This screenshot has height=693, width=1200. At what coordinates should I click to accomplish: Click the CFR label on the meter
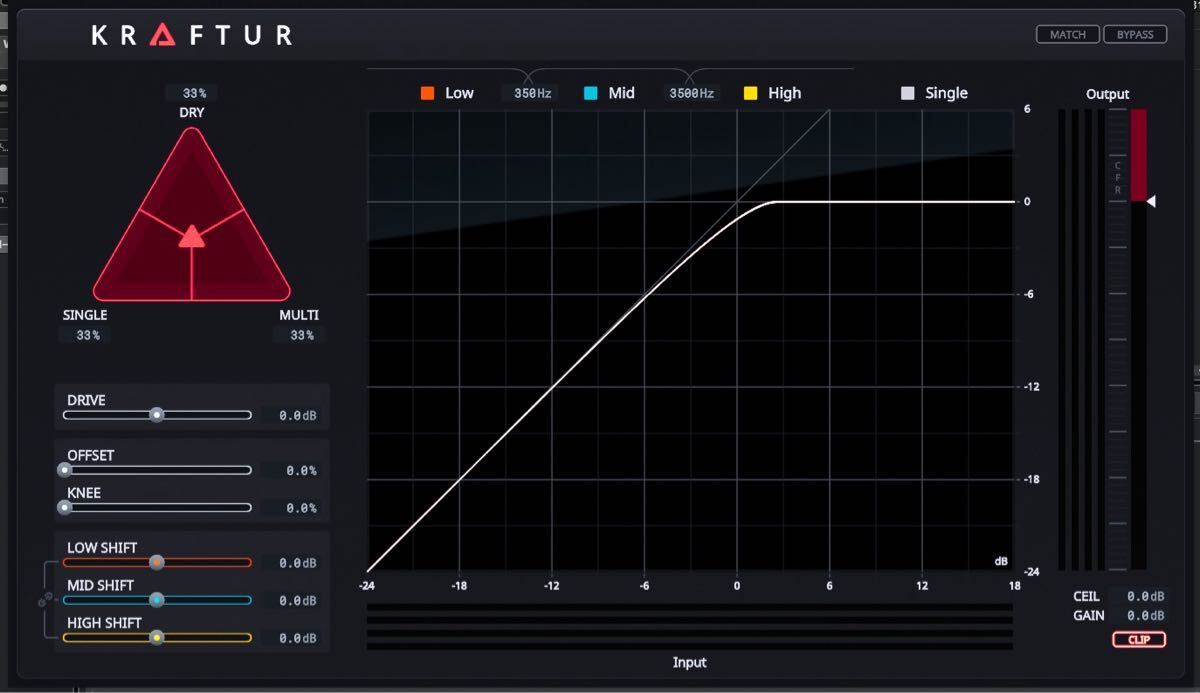pos(1118,177)
